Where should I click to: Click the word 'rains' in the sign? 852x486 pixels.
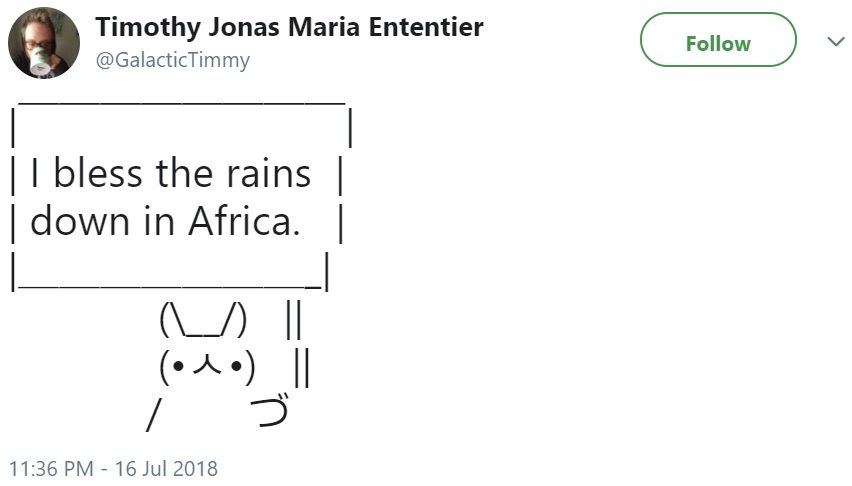click(x=269, y=174)
